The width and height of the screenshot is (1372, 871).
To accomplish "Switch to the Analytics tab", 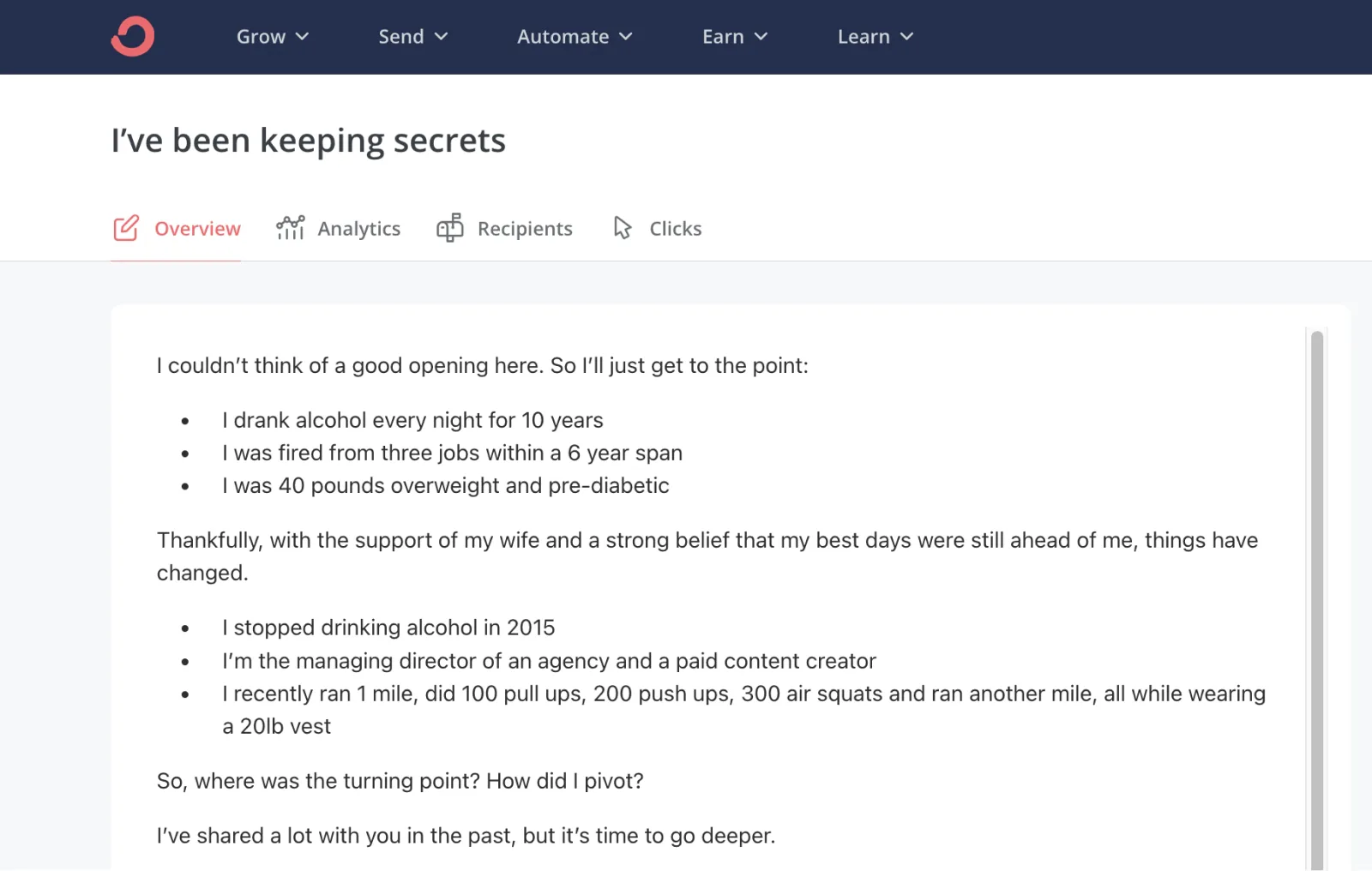I will click(x=358, y=229).
